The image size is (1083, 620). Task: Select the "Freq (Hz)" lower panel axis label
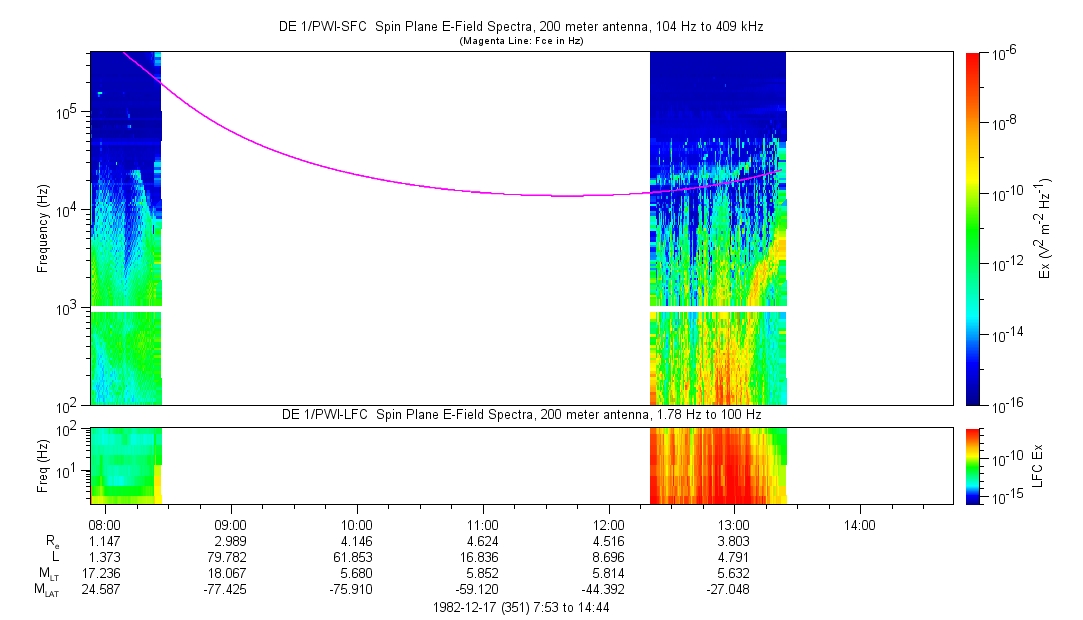(43, 465)
